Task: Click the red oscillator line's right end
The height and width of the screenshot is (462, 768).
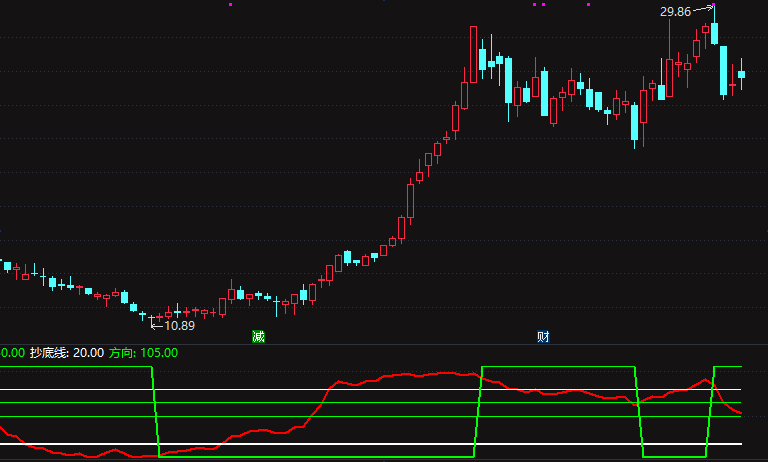Action: point(741,413)
